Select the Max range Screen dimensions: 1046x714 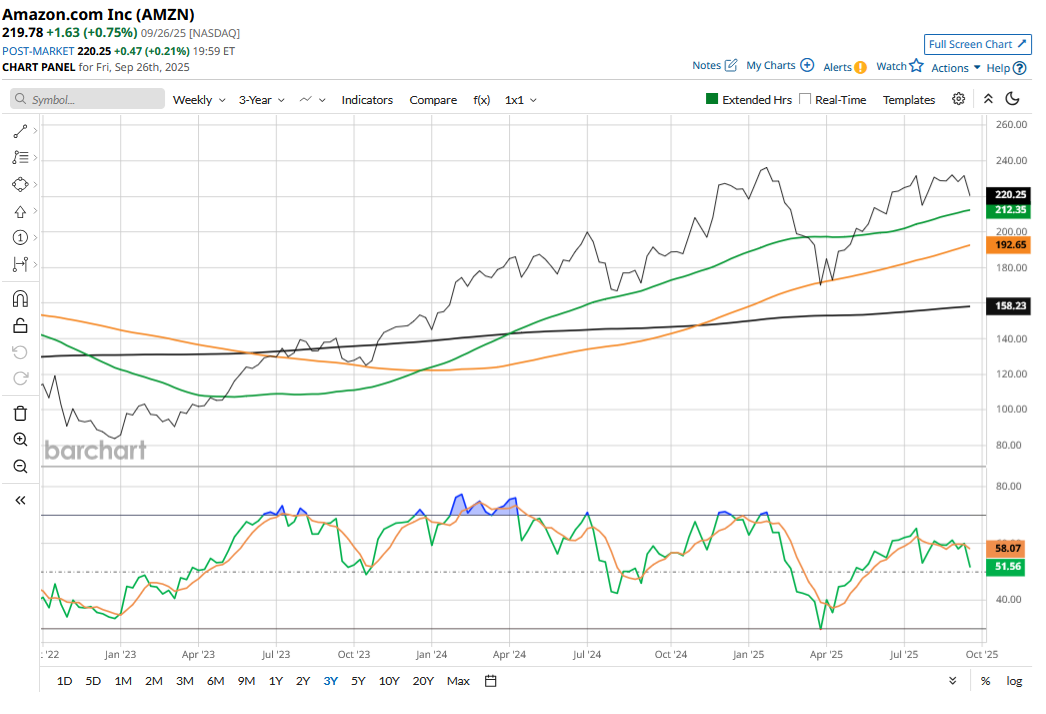(x=458, y=681)
